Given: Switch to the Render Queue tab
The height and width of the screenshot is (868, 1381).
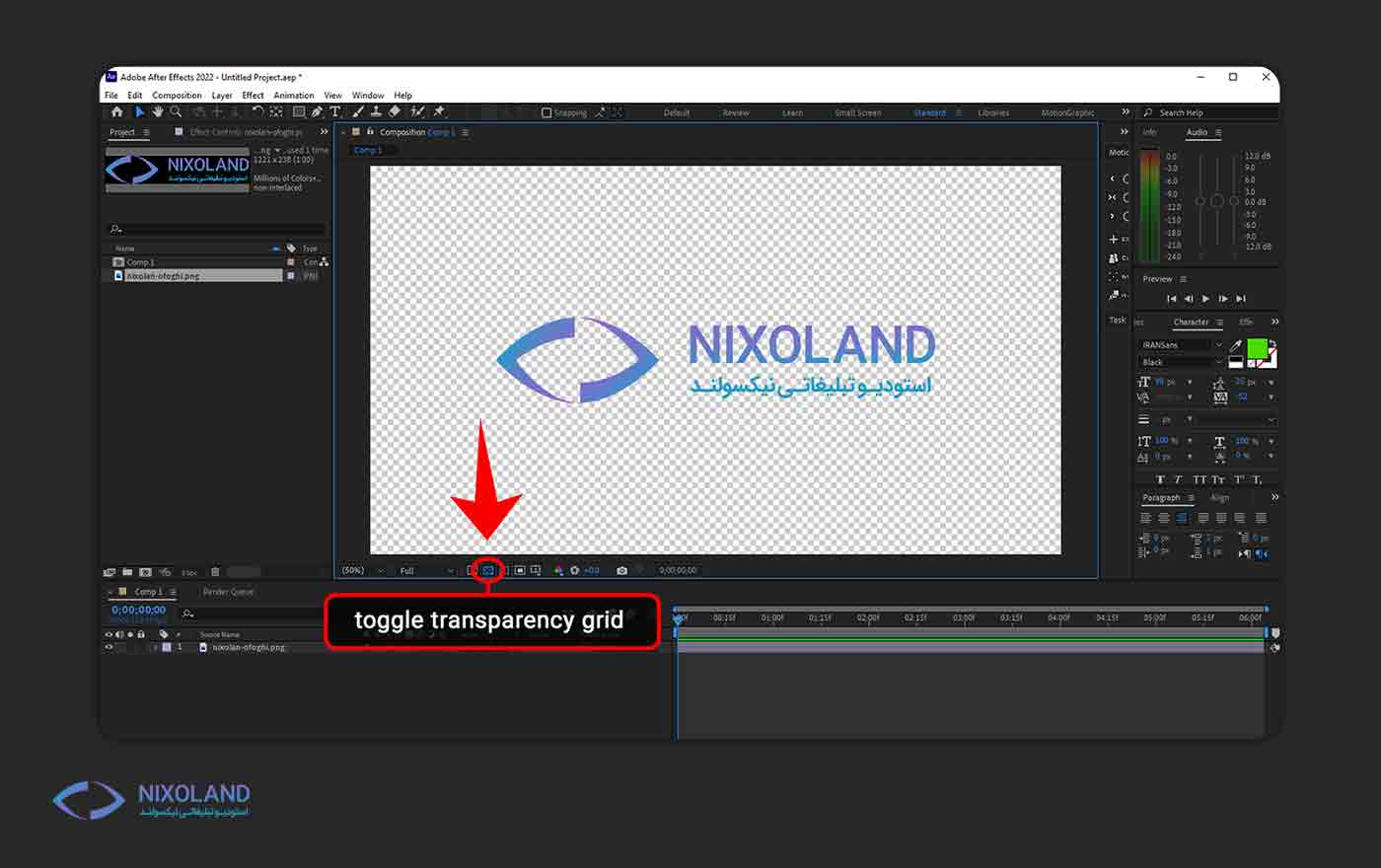Looking at the screenshot, I should pos(229,592).
